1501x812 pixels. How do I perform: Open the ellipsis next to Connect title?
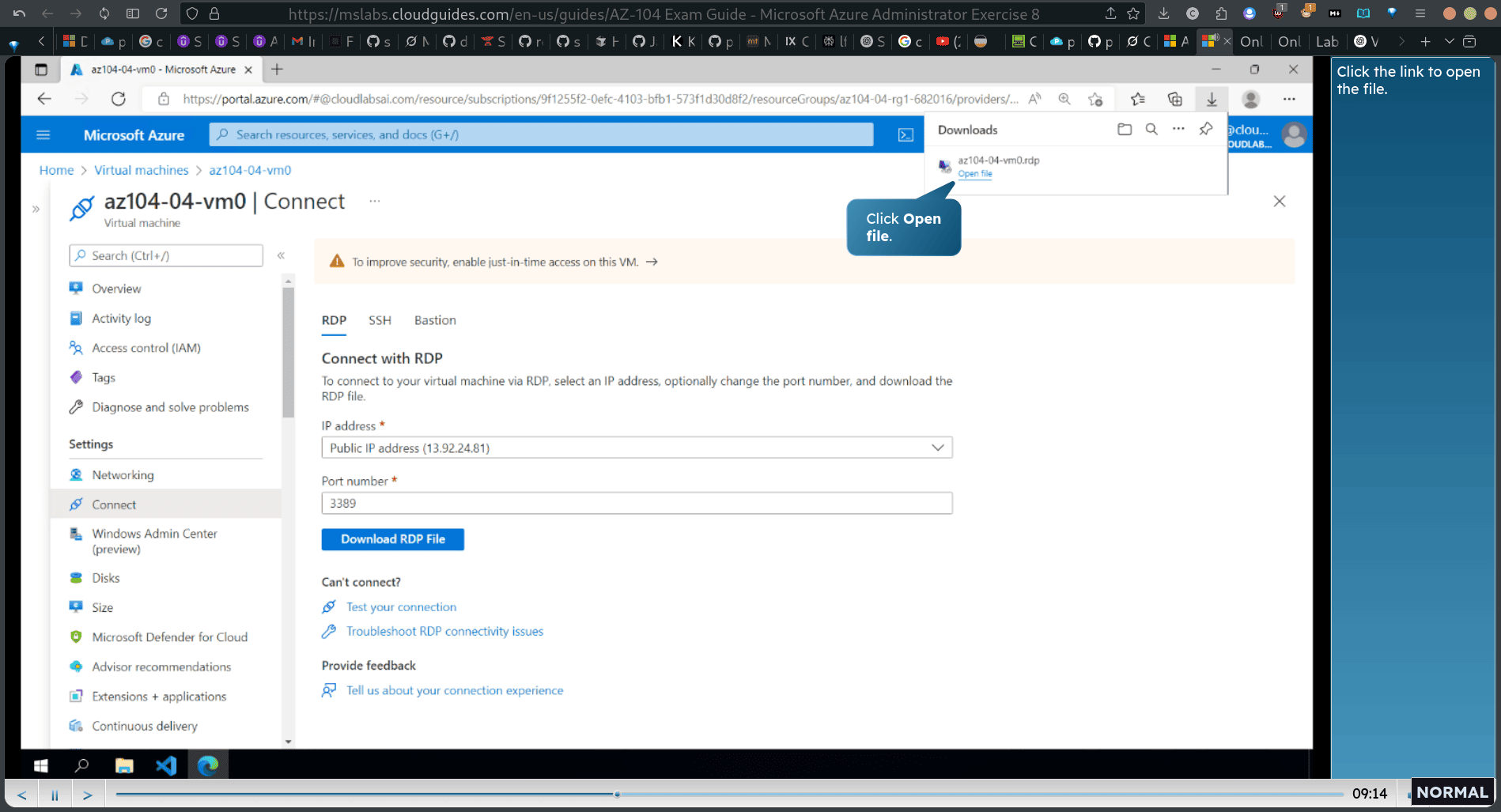[375, 202]
